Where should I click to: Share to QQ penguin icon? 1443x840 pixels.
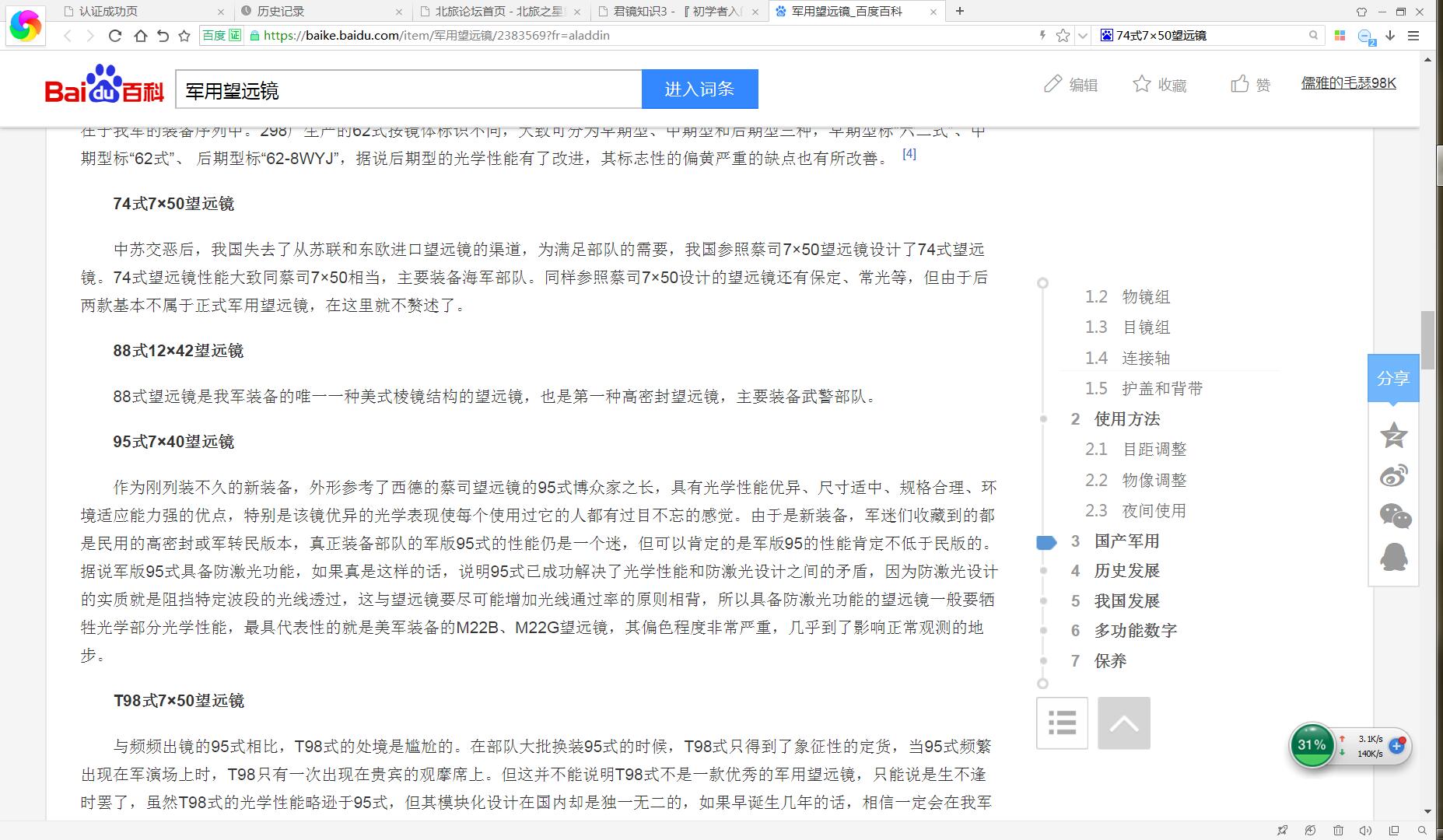coord(1393,556)
